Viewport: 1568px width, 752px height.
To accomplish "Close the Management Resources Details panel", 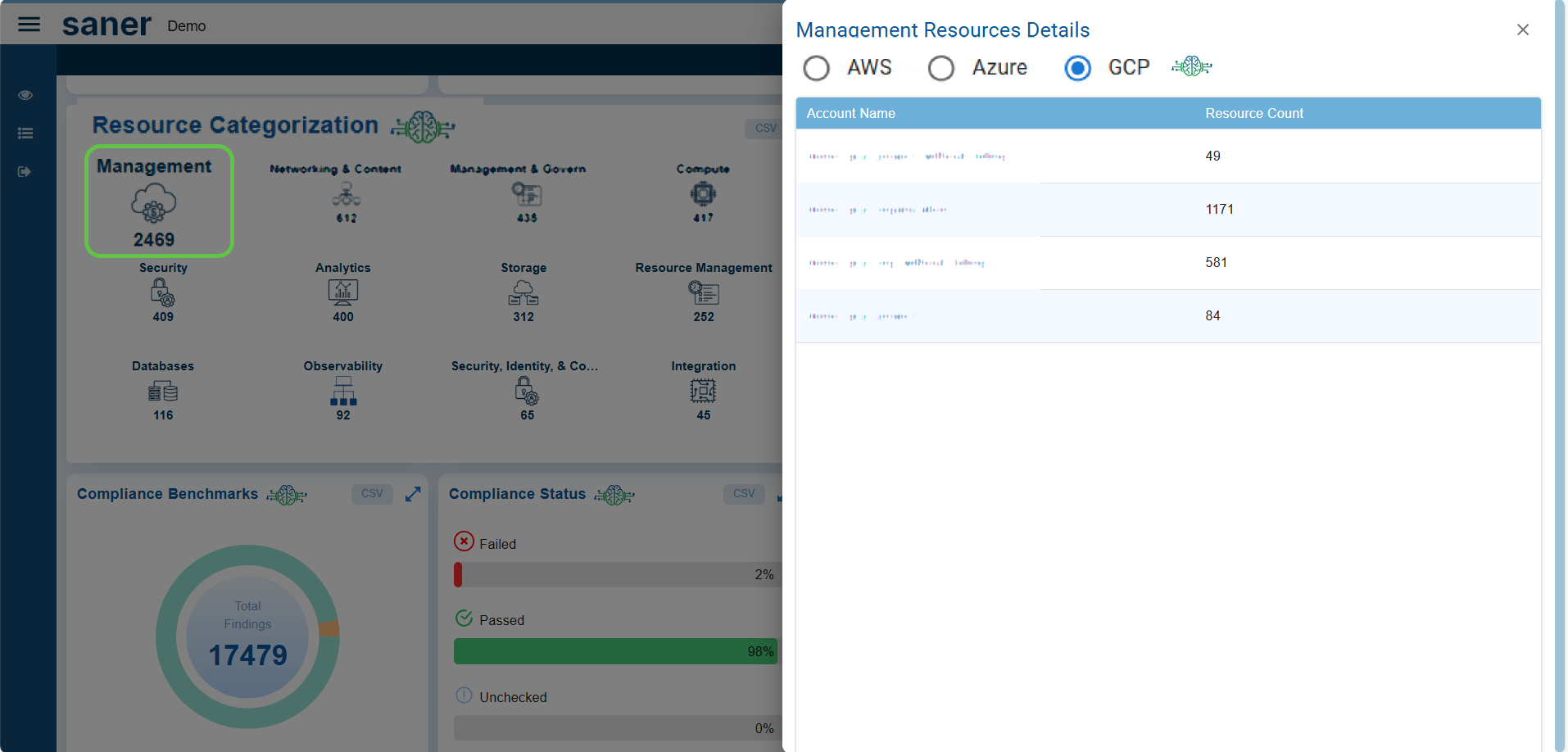I will 1522,29.
